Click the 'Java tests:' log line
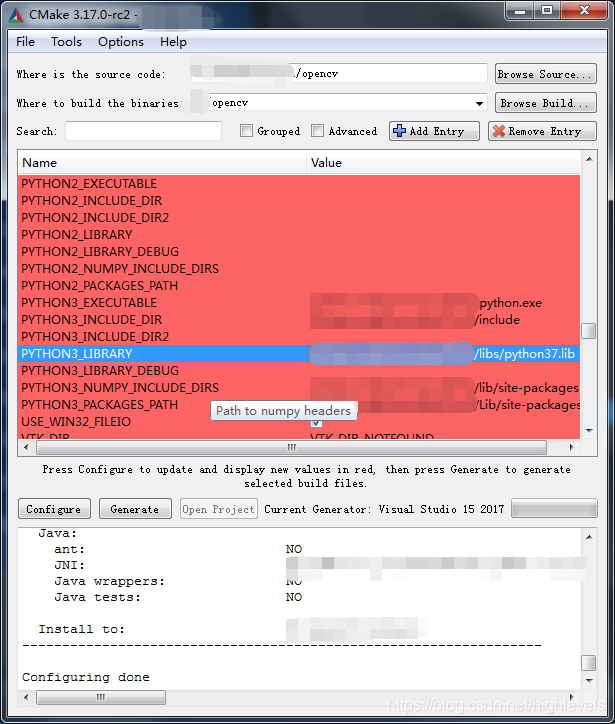 click(x=98, y=597)
